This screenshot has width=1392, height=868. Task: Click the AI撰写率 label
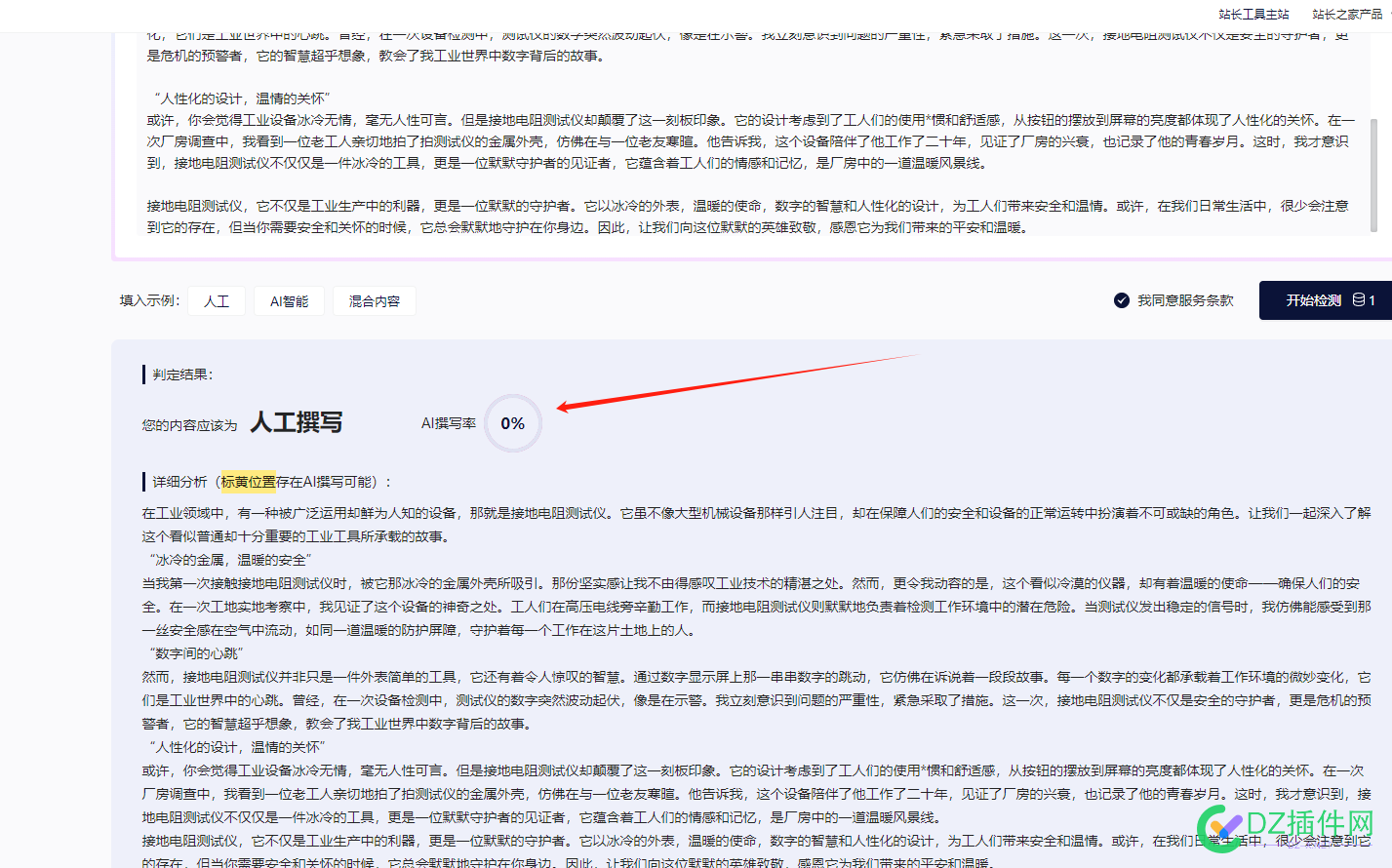pos(449,423)
